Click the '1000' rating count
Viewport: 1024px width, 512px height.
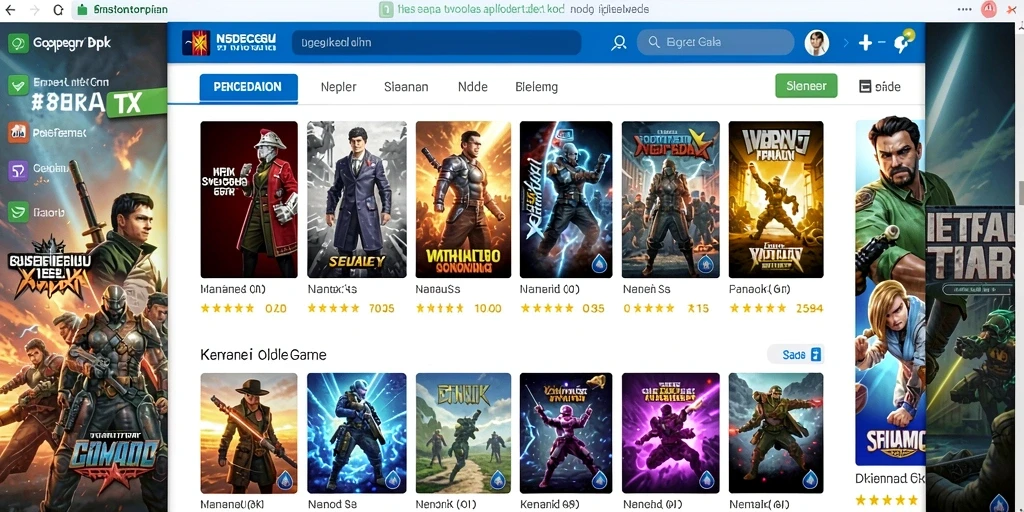[x=488, y=308]
